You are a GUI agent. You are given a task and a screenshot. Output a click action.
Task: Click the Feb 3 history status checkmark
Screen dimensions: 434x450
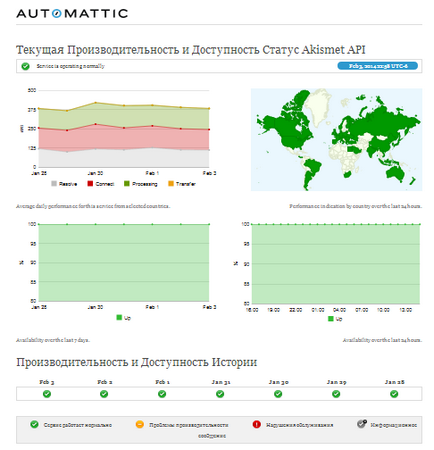click(x=47, y=394)
